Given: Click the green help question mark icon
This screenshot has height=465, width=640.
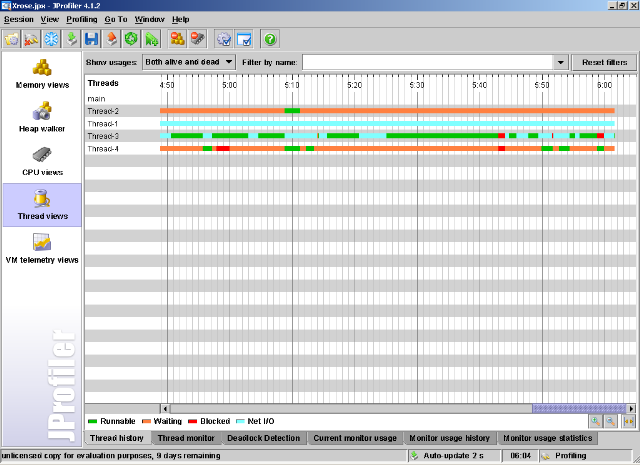Looking at the screenshot, I should pos(270,40).
